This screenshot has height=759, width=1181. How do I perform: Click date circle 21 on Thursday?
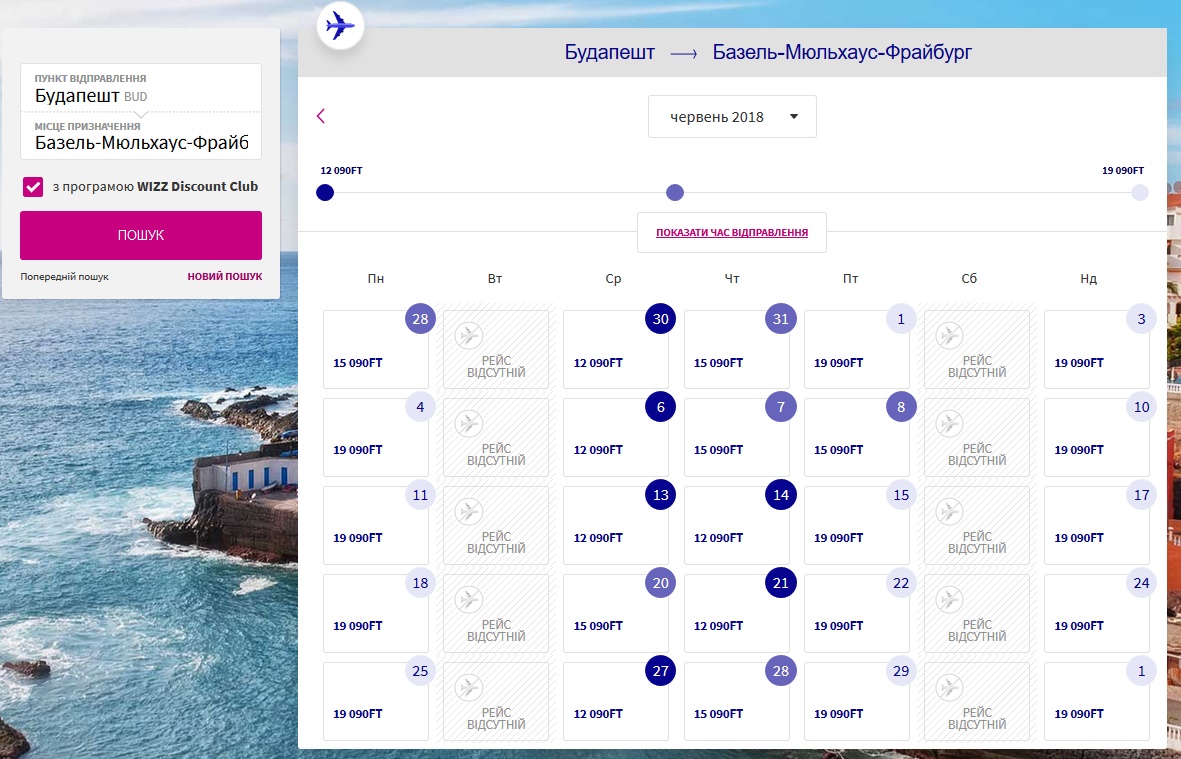coord(780,583)
